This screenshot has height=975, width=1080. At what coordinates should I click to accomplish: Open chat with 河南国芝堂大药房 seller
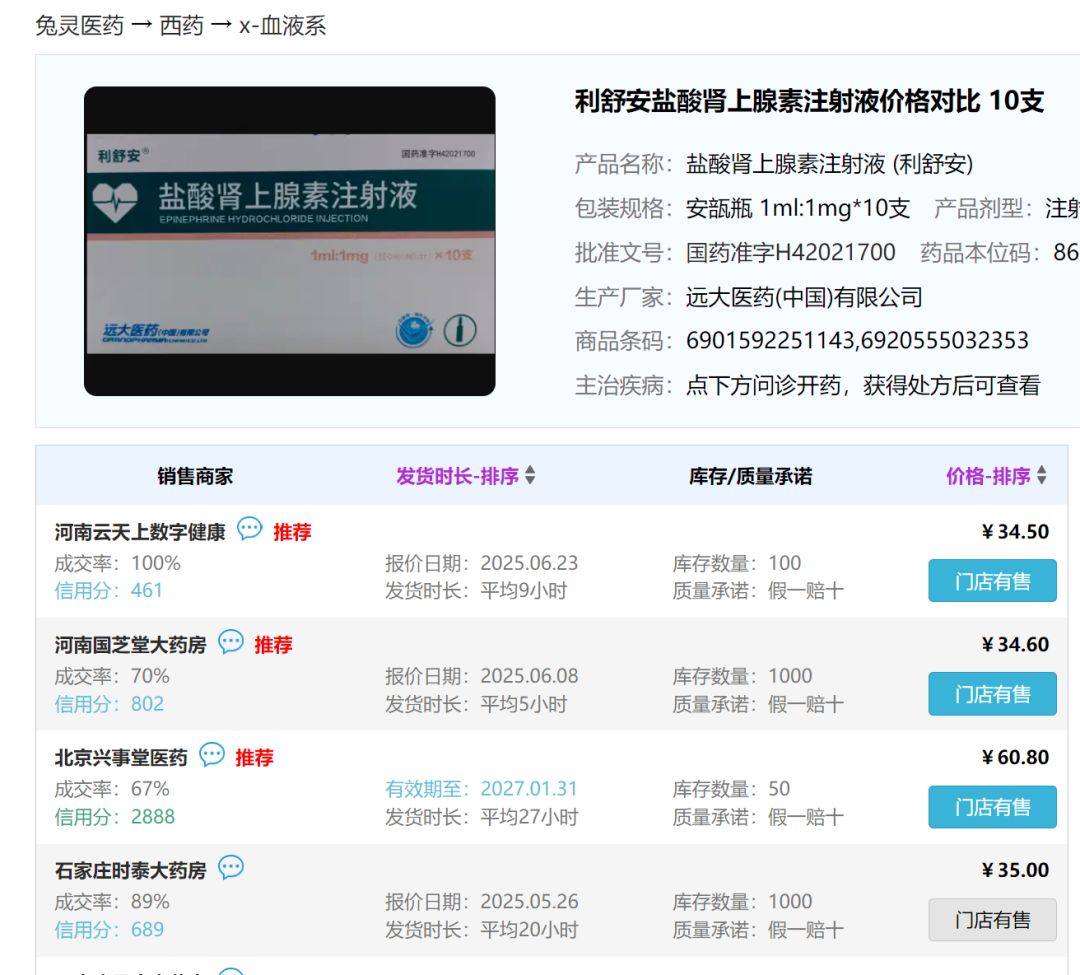click(x=231, y=642)
